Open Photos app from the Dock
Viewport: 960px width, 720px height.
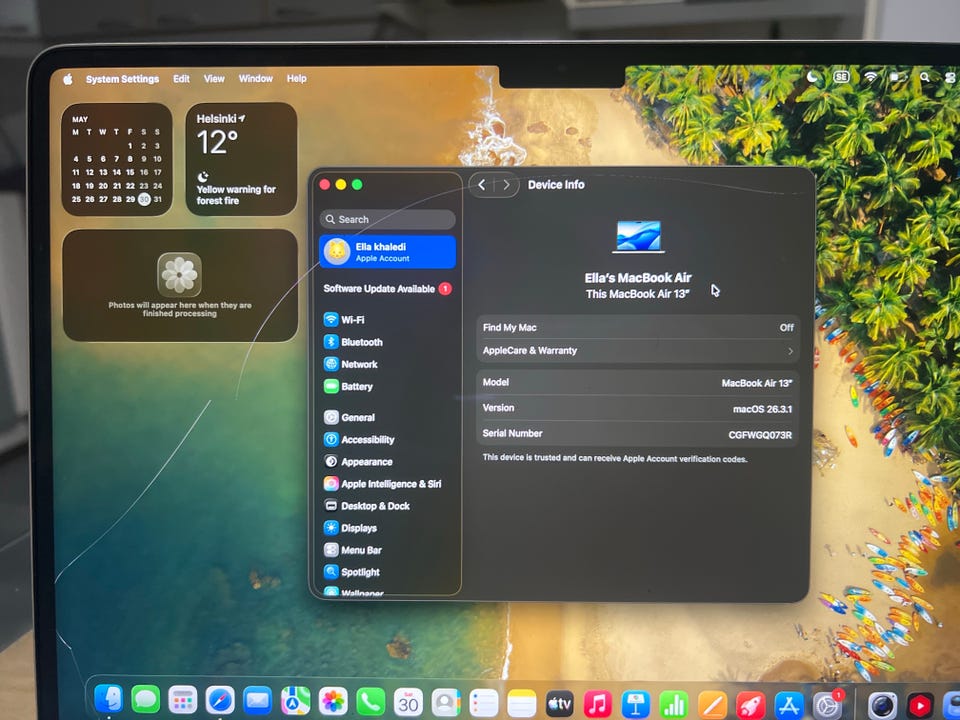(333, 702)
